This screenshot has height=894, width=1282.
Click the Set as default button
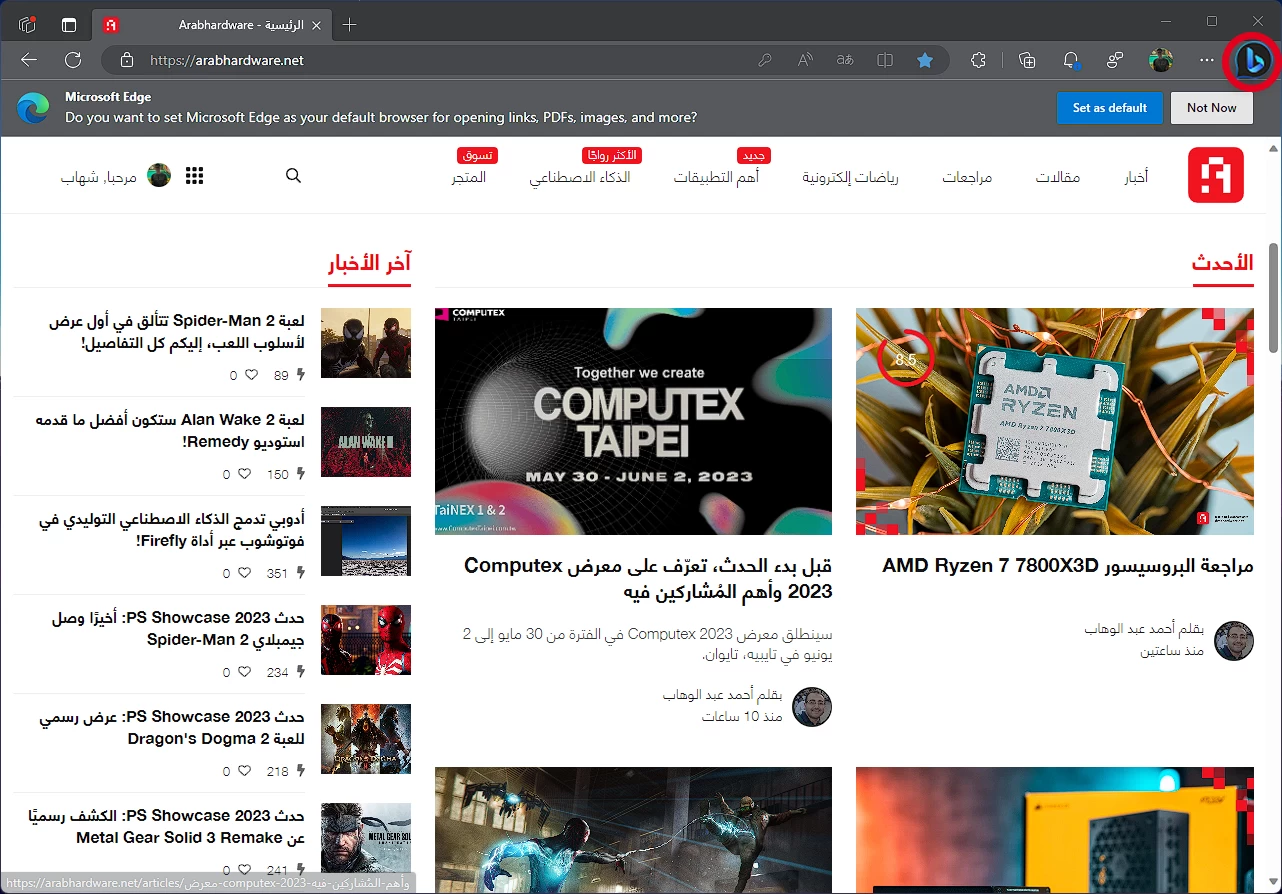[x=1109, y=108]
